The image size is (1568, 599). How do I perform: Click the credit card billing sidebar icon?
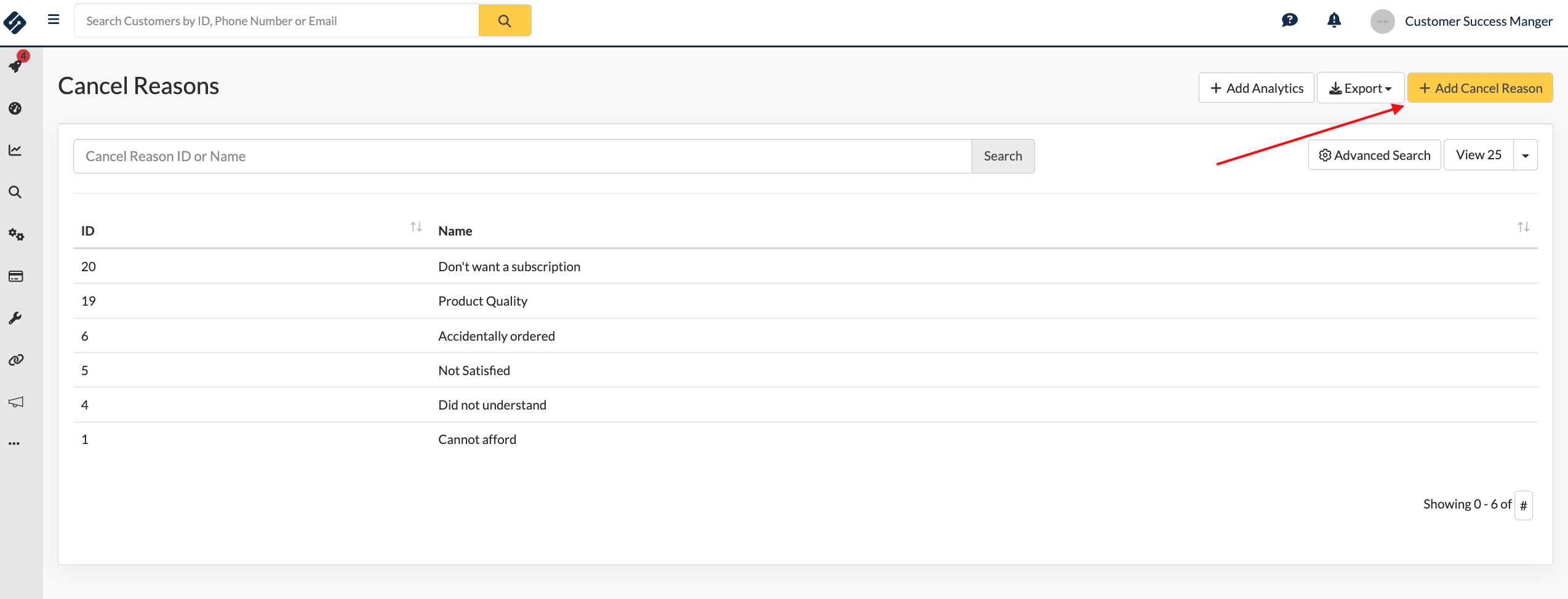[x=16, y=276]
